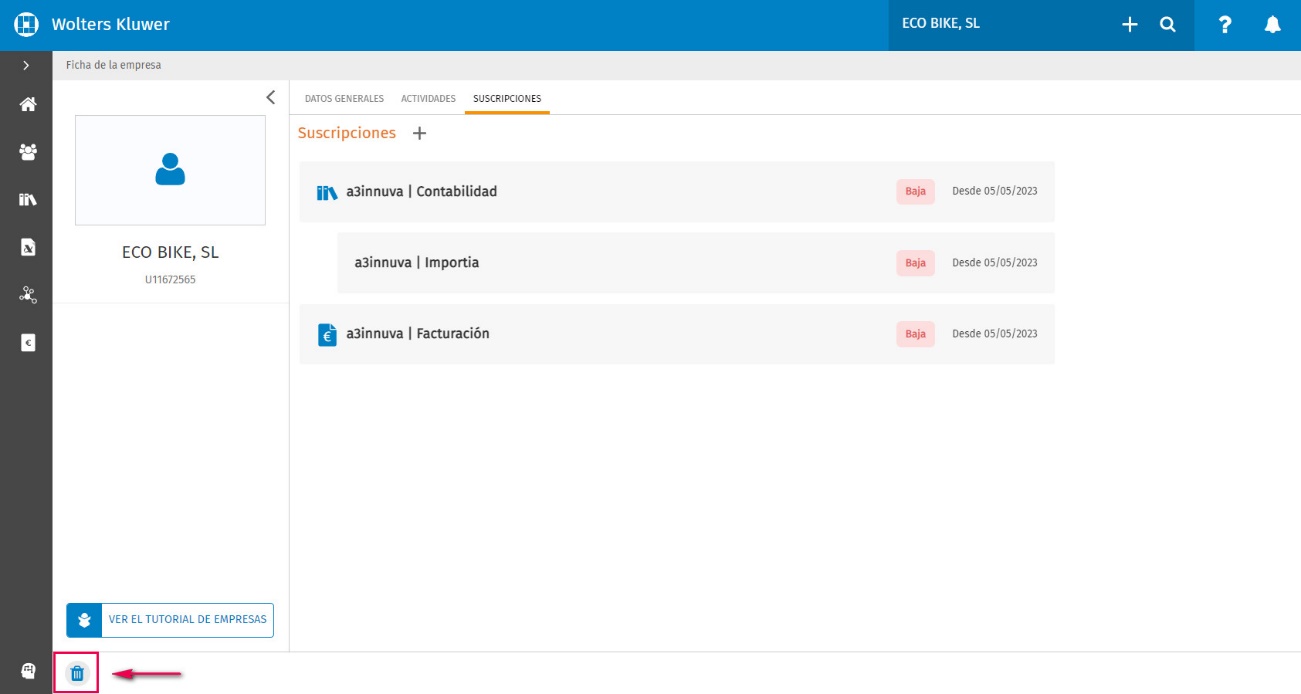Viewport: 1301px width, 694px height.
Task: Click the Importia date Desde 05/05/2023
Action: point(995,263)
